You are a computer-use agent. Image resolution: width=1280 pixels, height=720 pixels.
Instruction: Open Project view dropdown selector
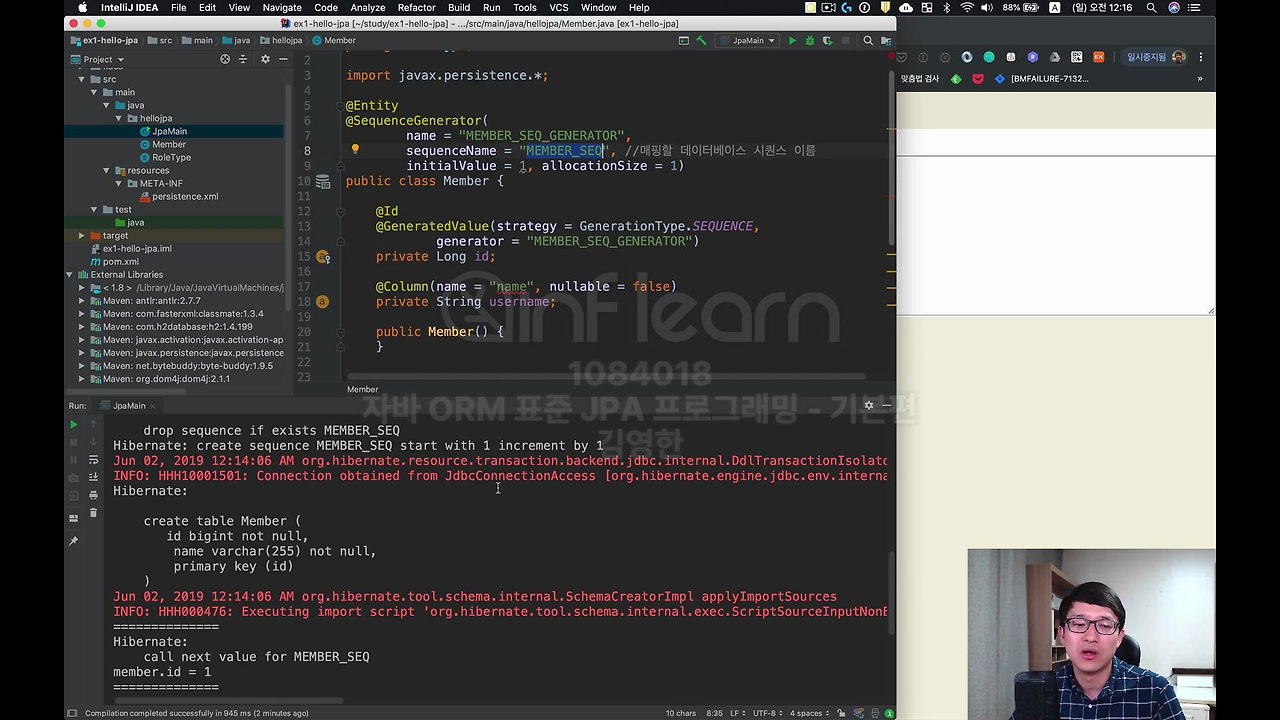click(x=97, y=59)
